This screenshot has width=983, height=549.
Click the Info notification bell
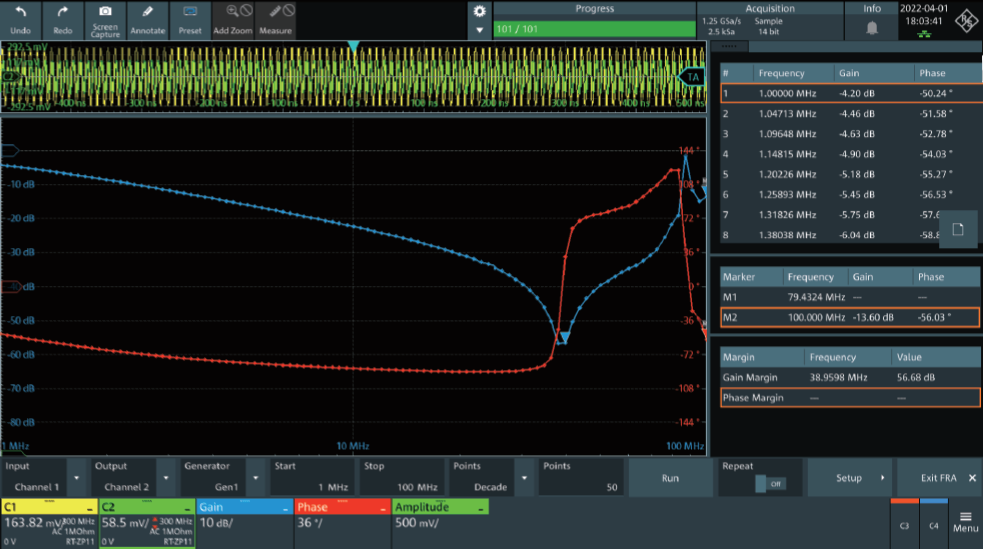pyautogui.click(x=871, y=28)
